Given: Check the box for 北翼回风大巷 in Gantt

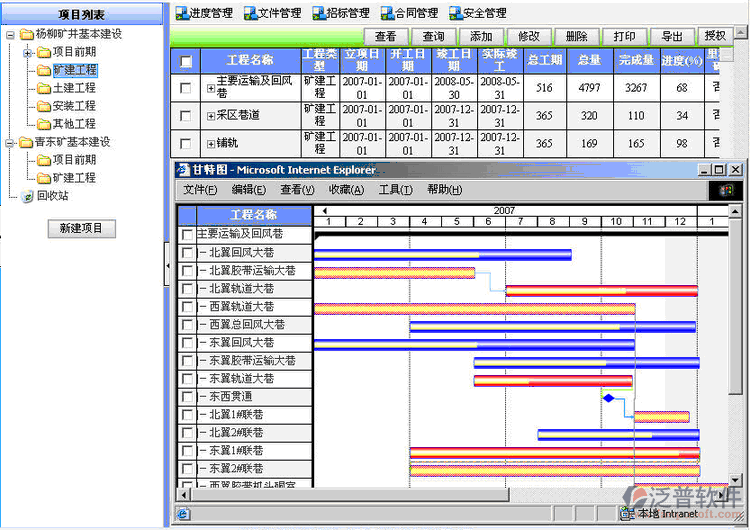Looking at the screenshot, I should [x=187, y=253].
